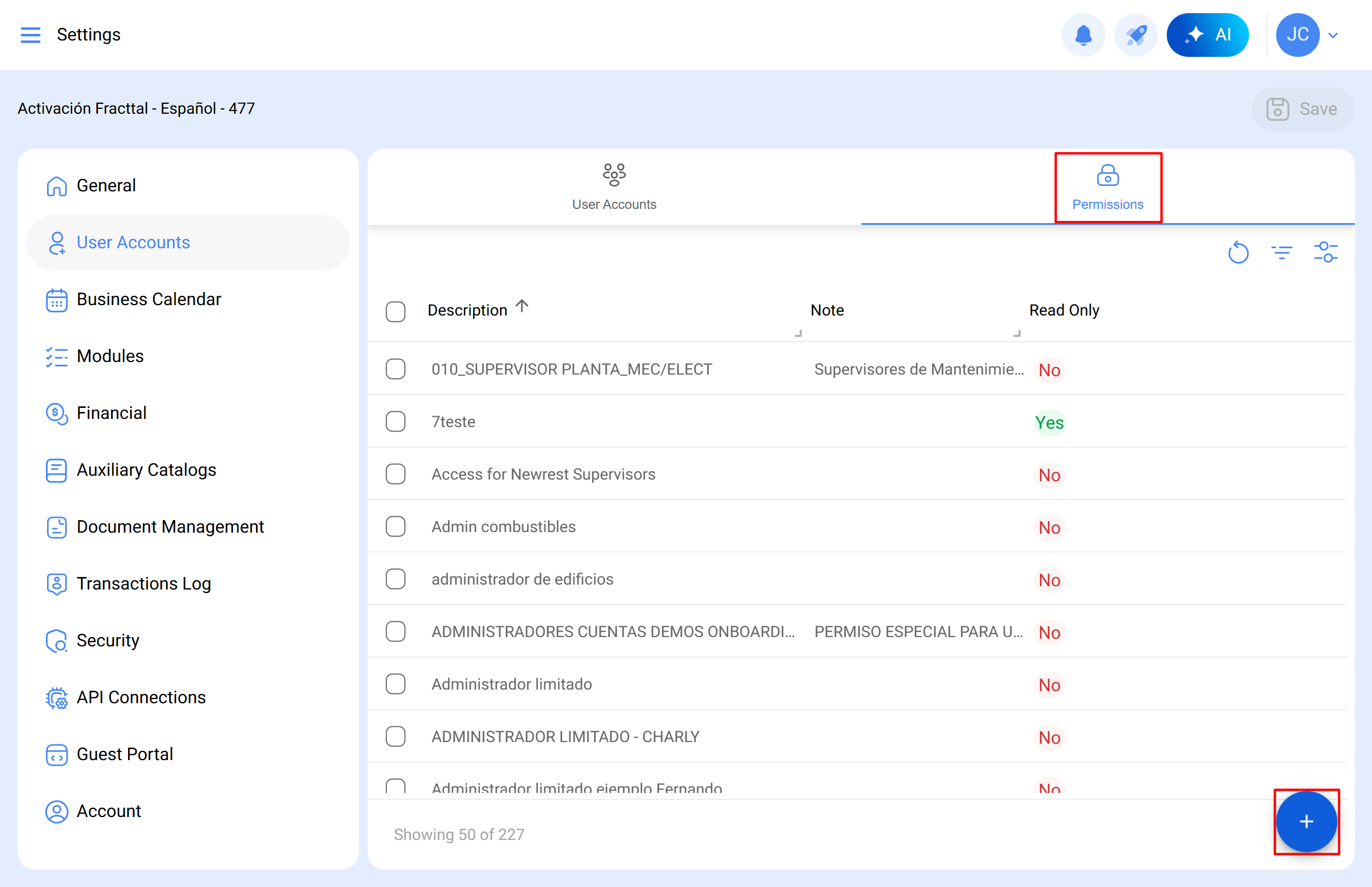Toggle Description column sort arrow
This screenshot has width=1372, height=887.
[x=521, y=306]
